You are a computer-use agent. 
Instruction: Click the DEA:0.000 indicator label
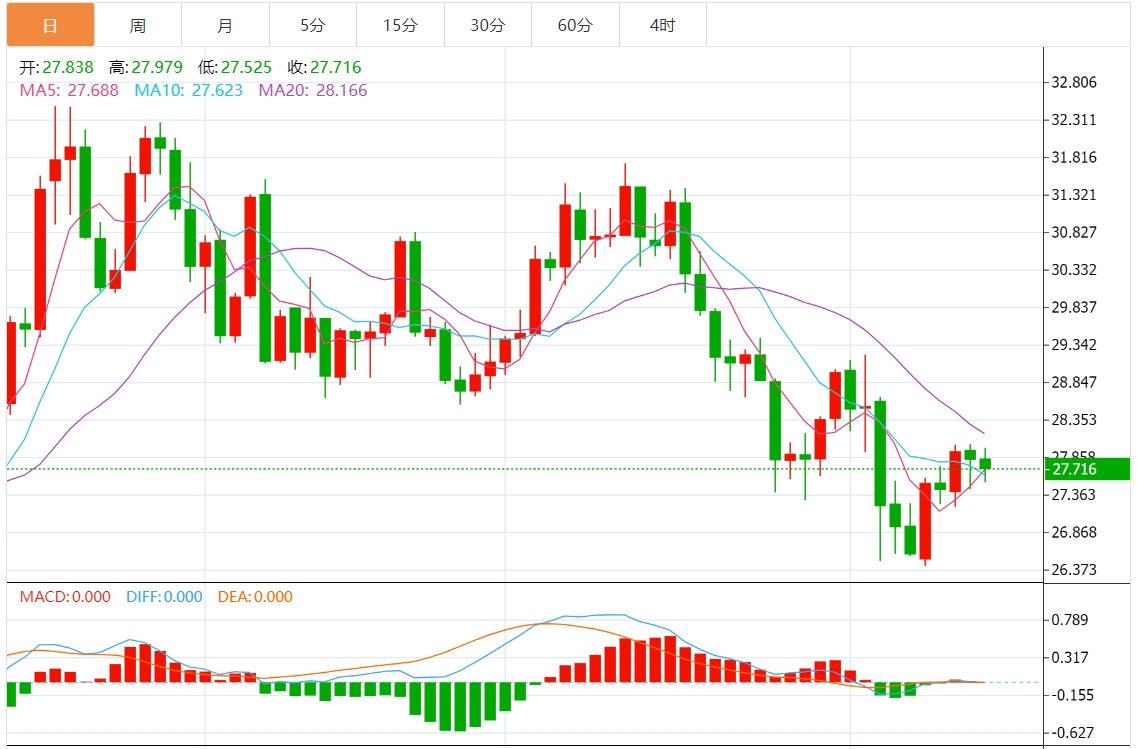(255, 597)
